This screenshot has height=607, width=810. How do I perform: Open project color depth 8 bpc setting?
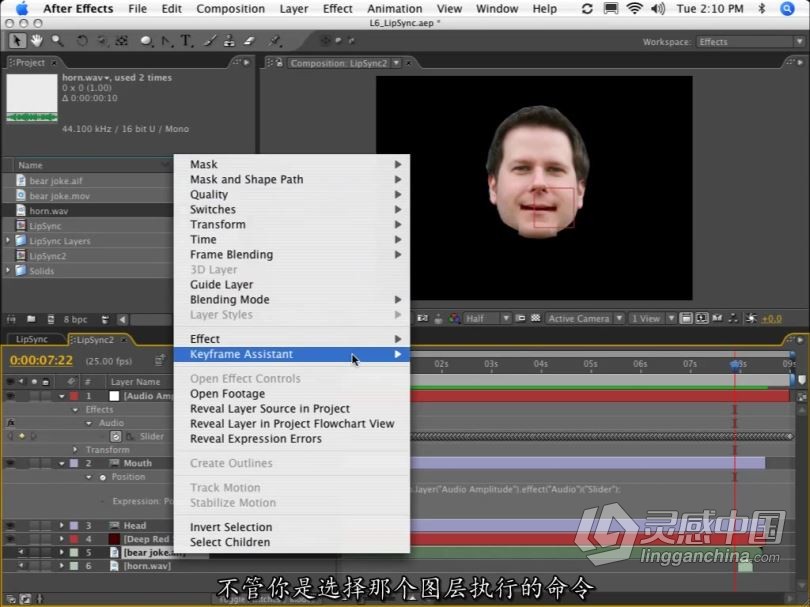[x=75, y=319]
